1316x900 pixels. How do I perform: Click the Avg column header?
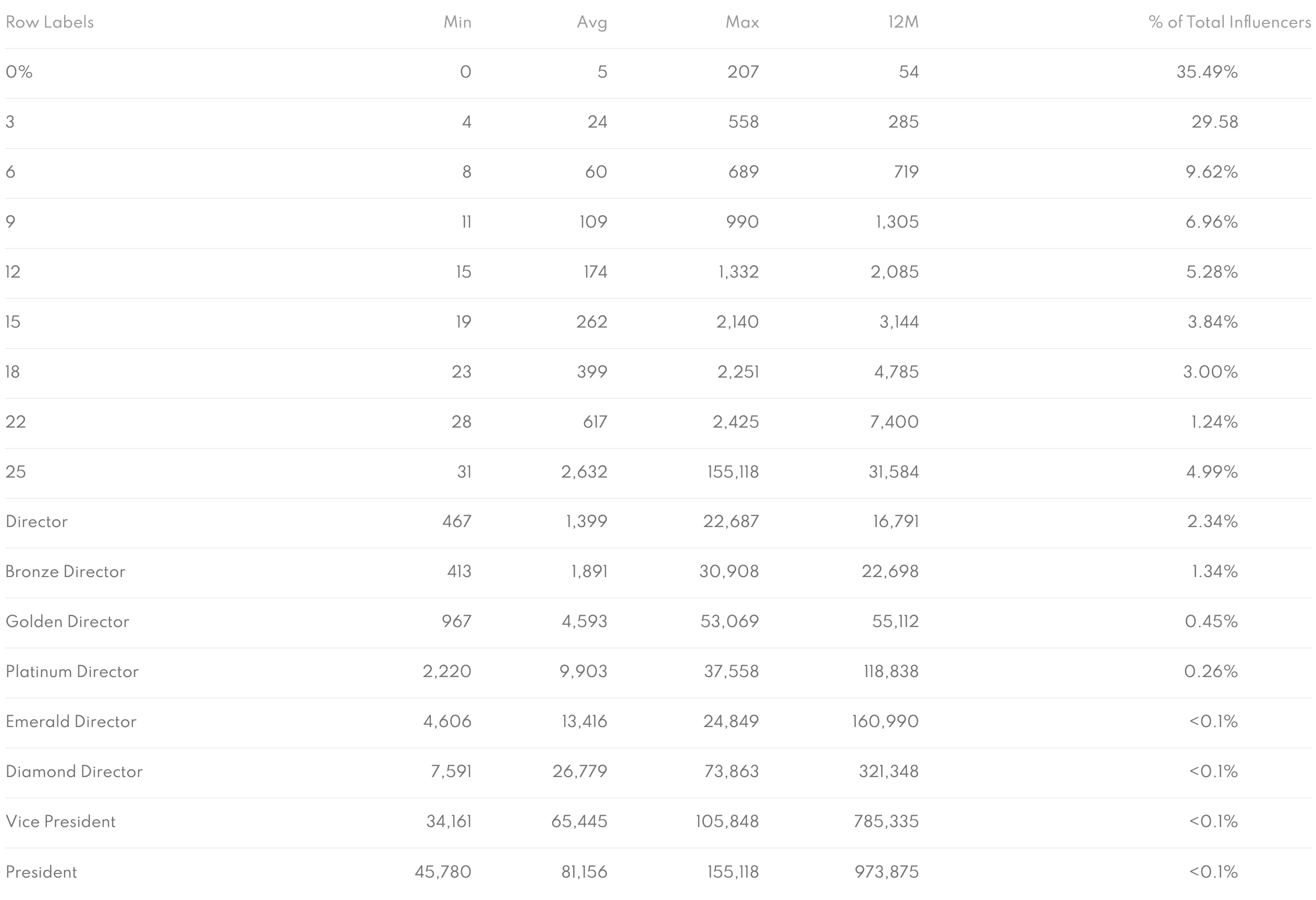[x=592, y=22]
